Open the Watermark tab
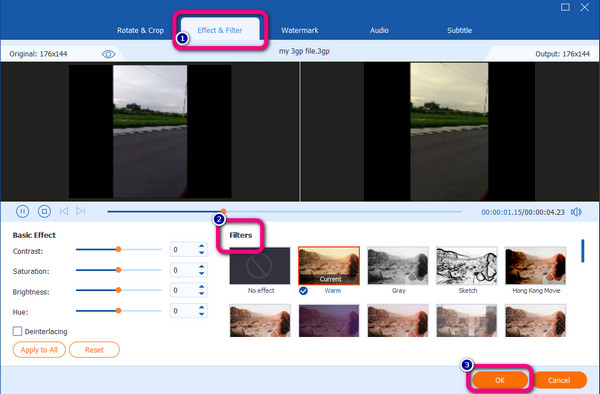Screen dimensions: 600x394 tap(300, 30)
